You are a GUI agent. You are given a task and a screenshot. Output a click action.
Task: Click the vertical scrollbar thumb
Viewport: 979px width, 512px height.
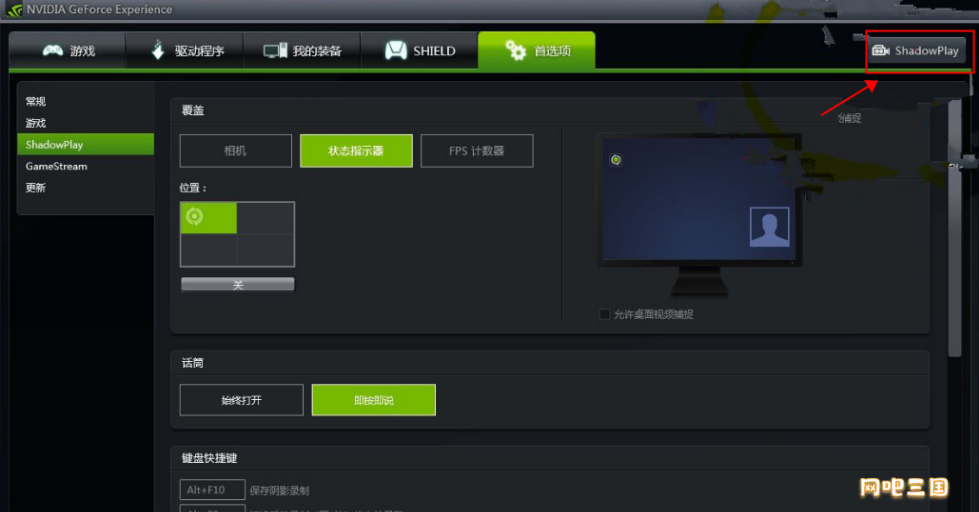coord(954,228)
